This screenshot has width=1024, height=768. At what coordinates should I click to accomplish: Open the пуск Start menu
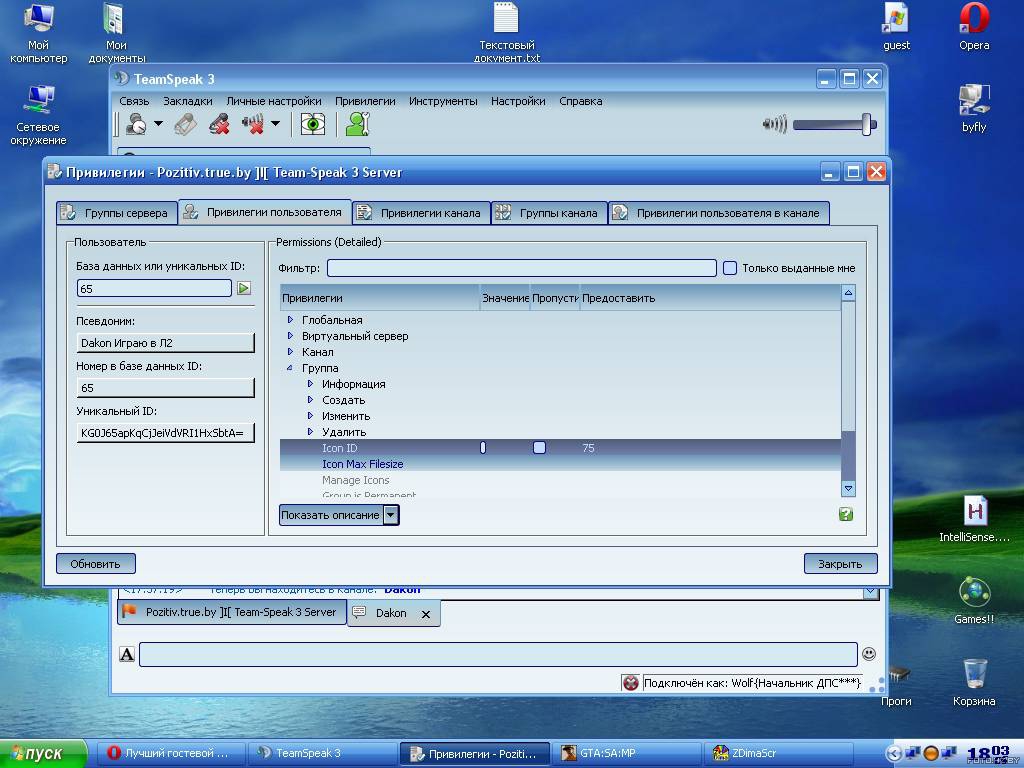point(43,754)
